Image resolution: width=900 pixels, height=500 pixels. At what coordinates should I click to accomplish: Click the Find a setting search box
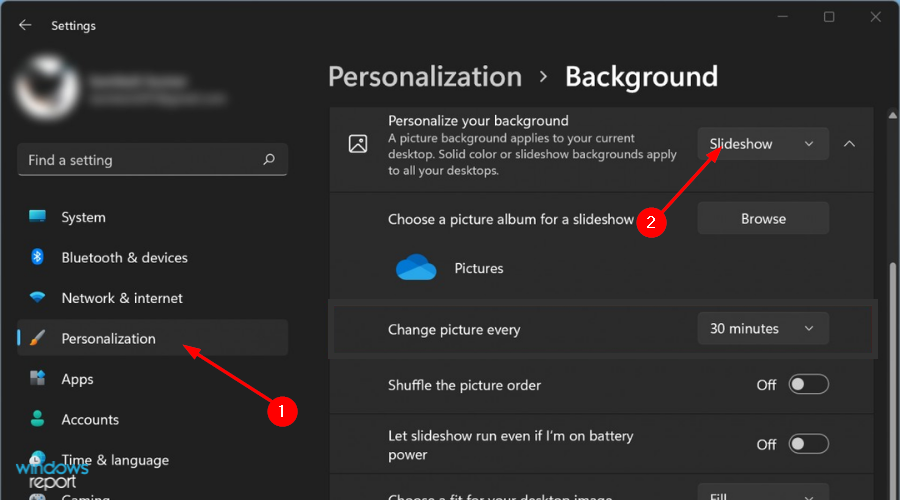click(140, 160)
